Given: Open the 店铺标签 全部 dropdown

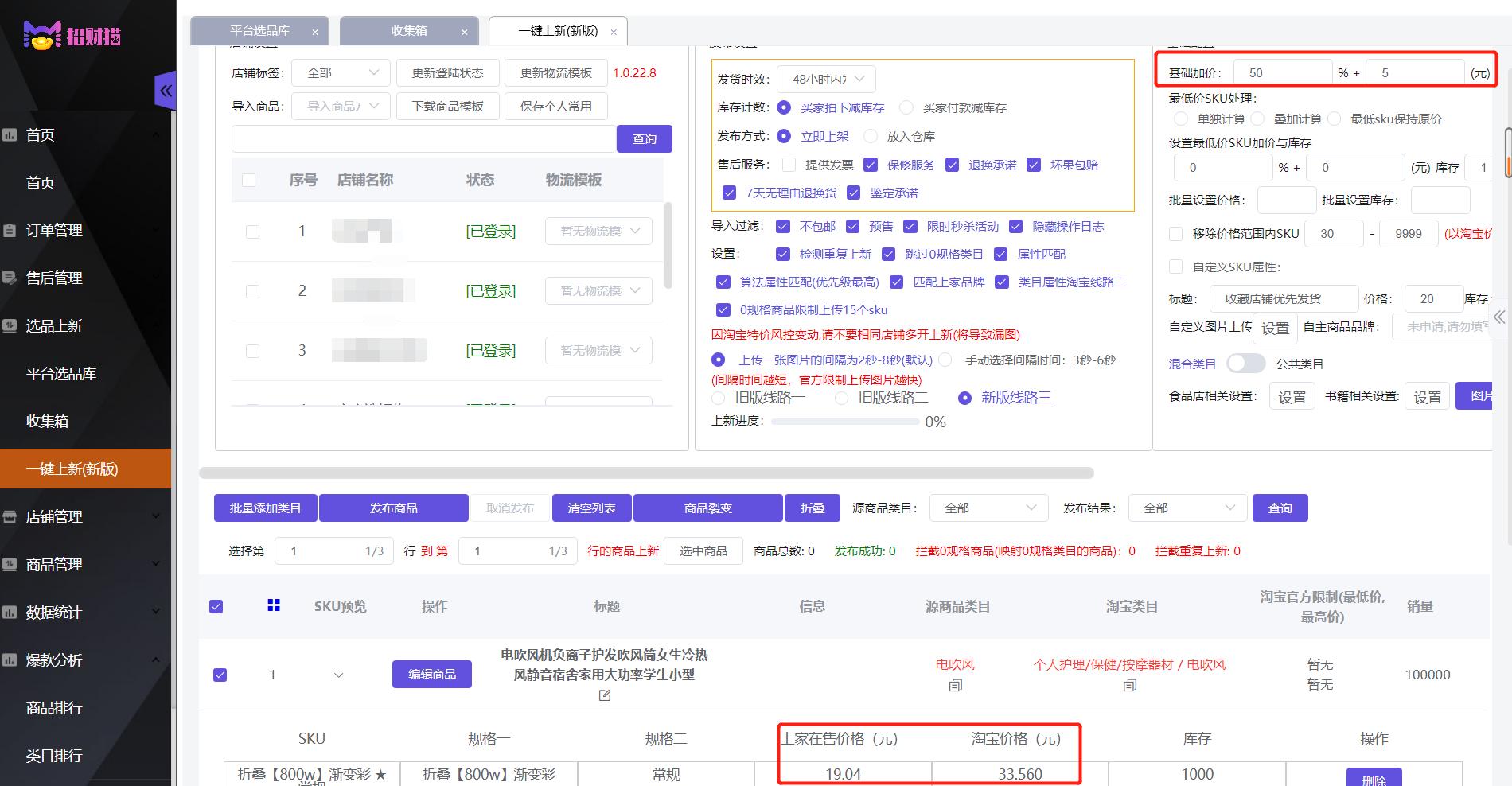Looking at the screenshot, I should [340, 72].
